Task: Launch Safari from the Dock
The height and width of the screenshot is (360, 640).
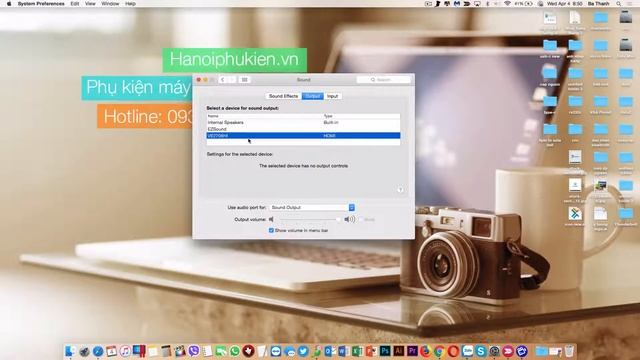Action: point(98,351)
